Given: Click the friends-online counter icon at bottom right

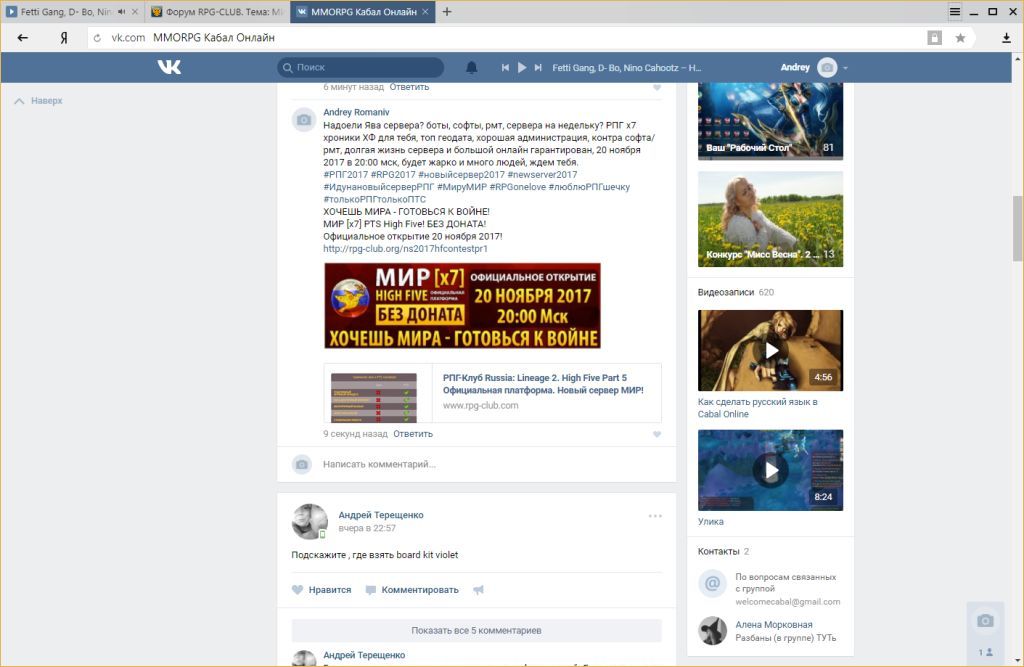Looking at the screenshot, I should click(x=985, y=652).
